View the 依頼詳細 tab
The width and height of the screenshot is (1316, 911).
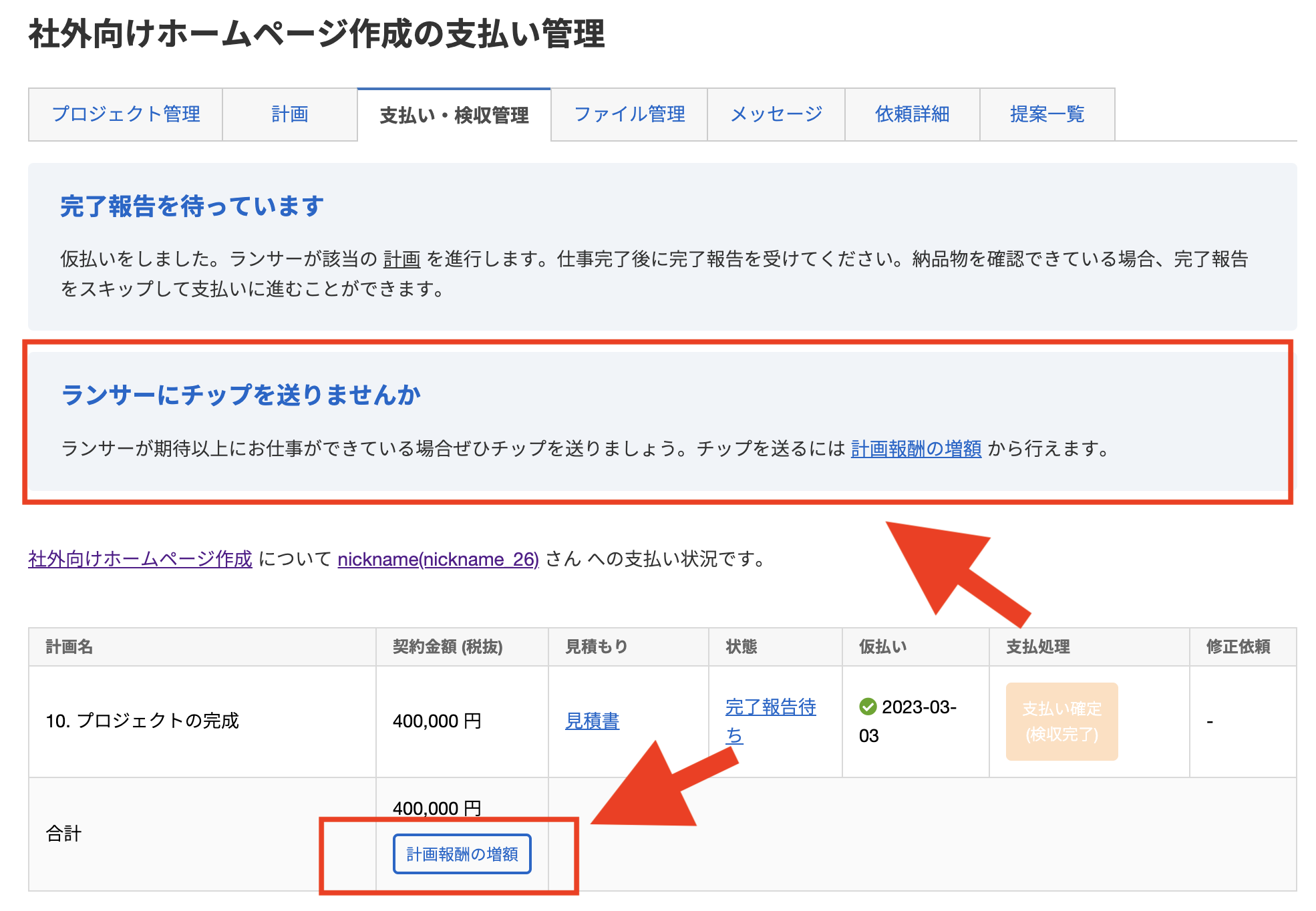pyautogui.click(x=913, y=115)
